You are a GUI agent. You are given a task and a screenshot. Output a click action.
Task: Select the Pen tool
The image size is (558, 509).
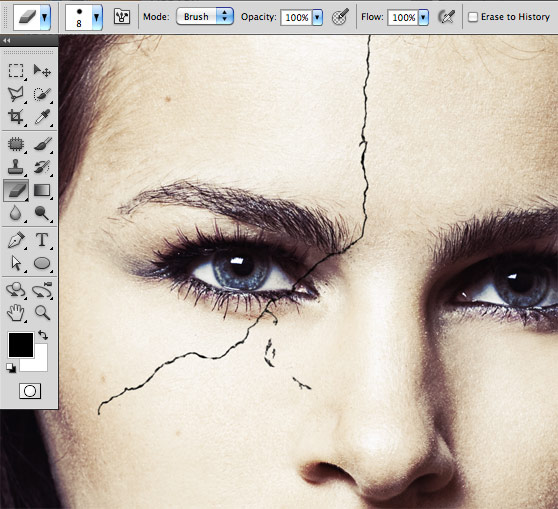point(16,240)
